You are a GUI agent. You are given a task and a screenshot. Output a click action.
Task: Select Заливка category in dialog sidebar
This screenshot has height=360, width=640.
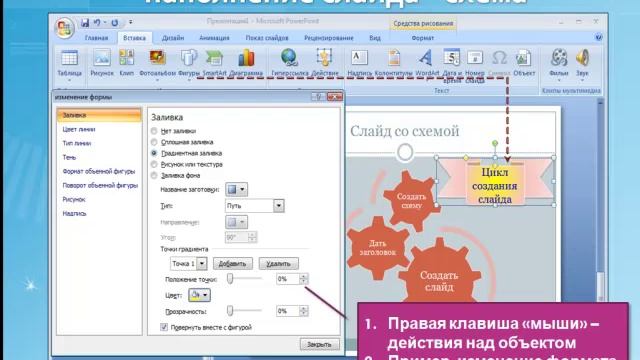99,115
